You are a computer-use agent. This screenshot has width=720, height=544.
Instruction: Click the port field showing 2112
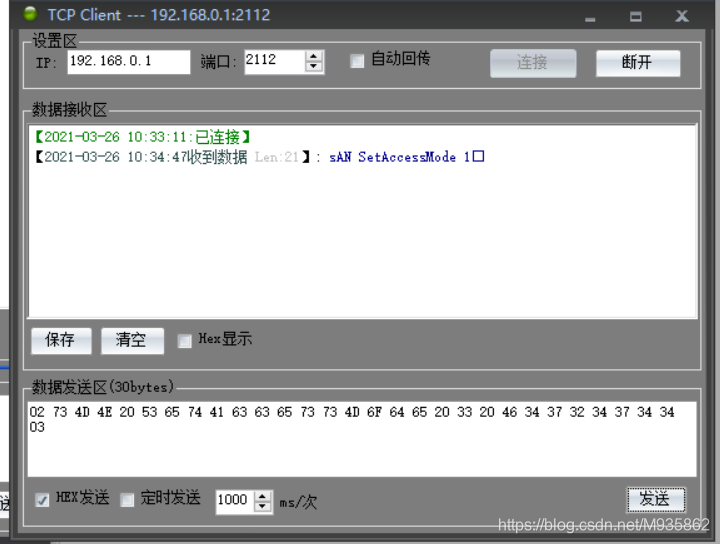coord(274,62)
